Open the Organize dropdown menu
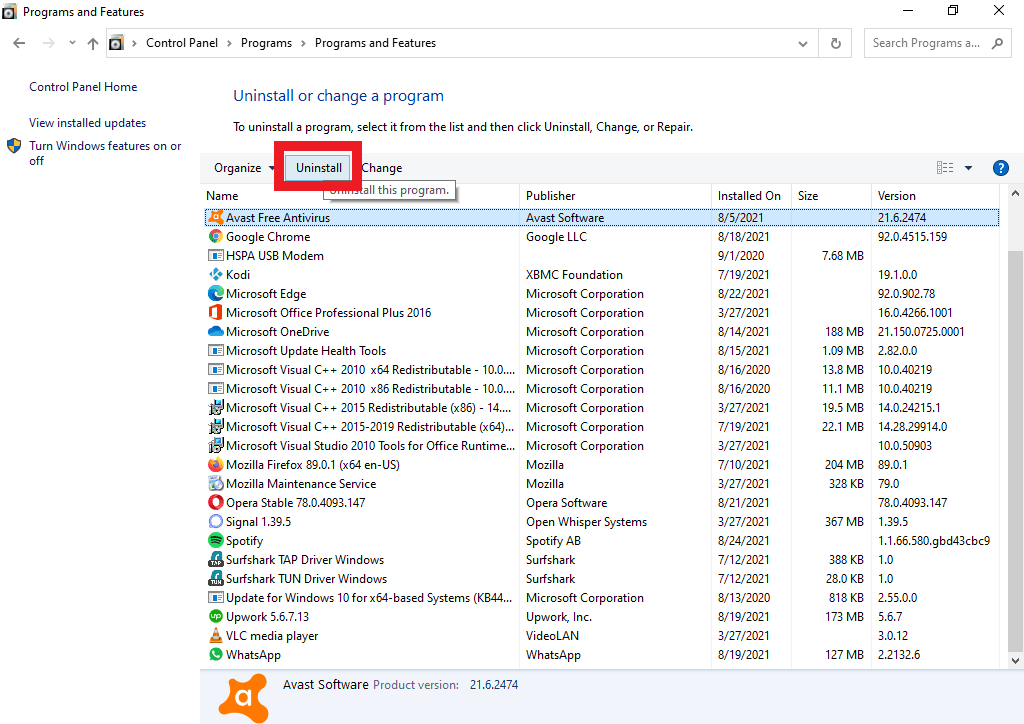Screen dimensions: 1024x724 (x=244, y=168)
